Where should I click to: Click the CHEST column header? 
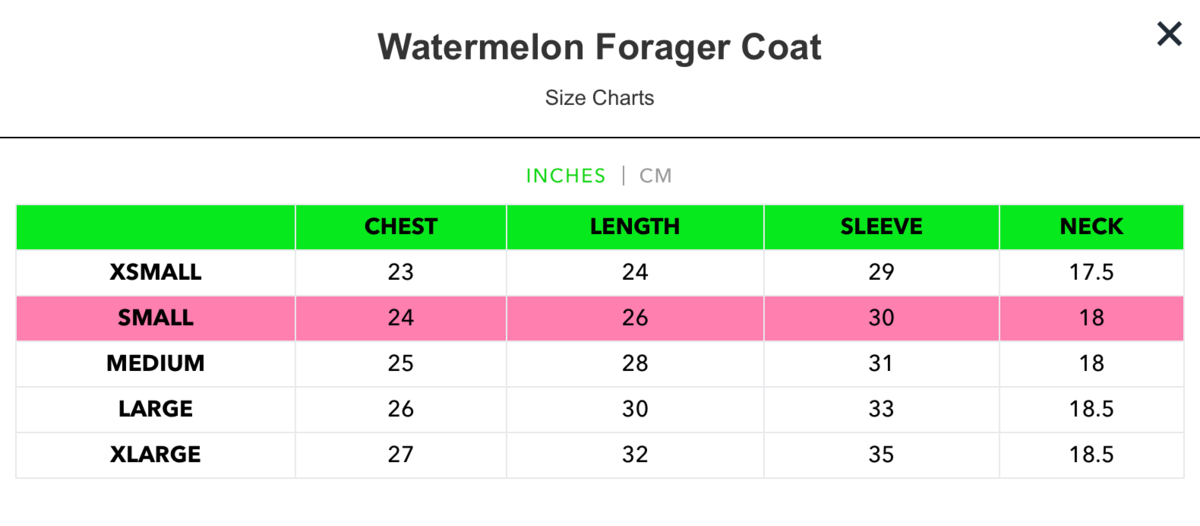(x=401, y=227)
